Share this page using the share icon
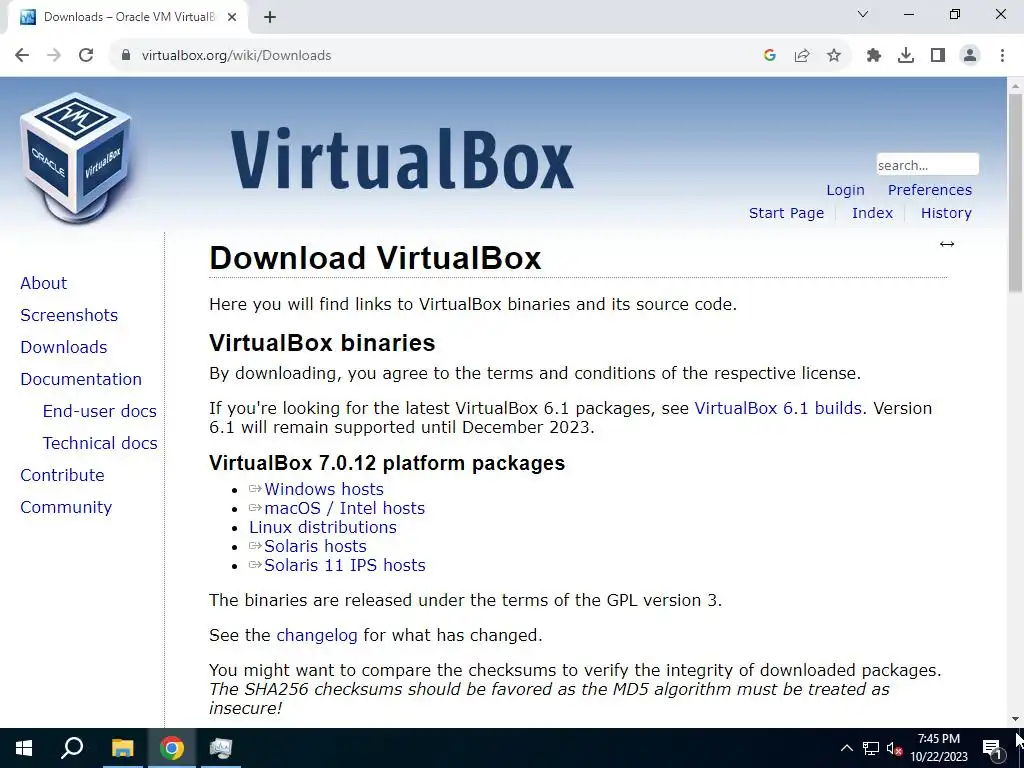The image size is (1024, 768). pyautogui.click(x=802, y=56)
